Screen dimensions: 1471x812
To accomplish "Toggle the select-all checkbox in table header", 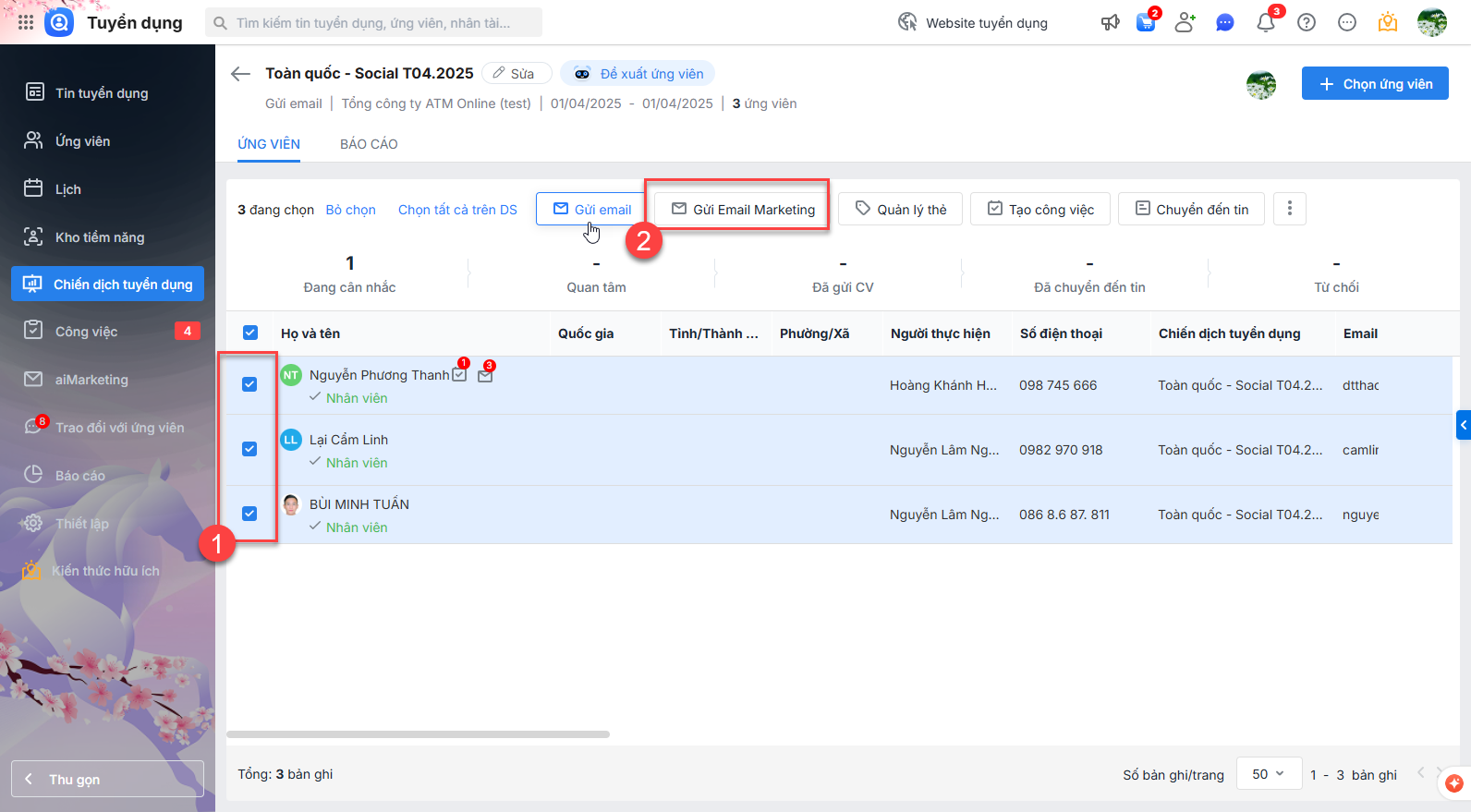I will tap(250, 333).
